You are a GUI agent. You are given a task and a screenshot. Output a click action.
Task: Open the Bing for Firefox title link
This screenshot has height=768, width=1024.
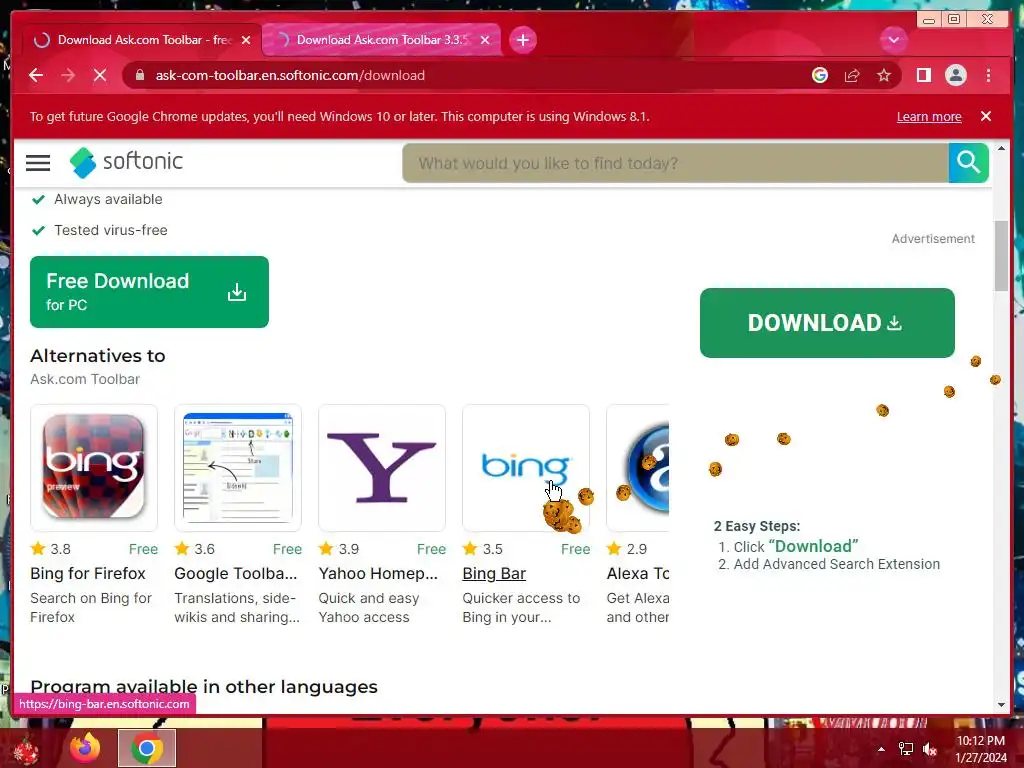[x=88, y=573]
